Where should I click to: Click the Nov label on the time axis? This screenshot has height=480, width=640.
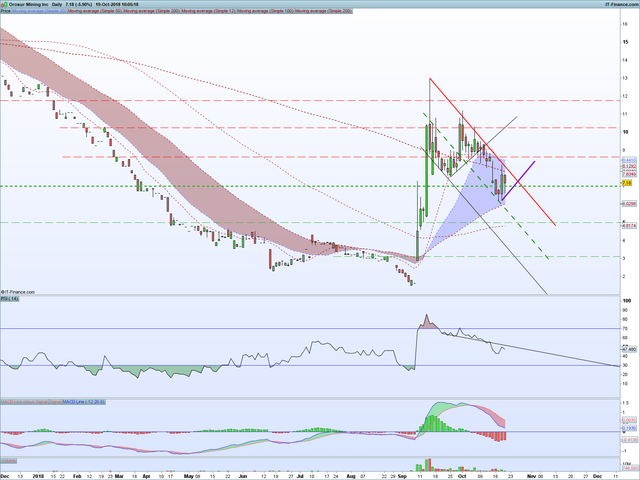pos(531,476)
